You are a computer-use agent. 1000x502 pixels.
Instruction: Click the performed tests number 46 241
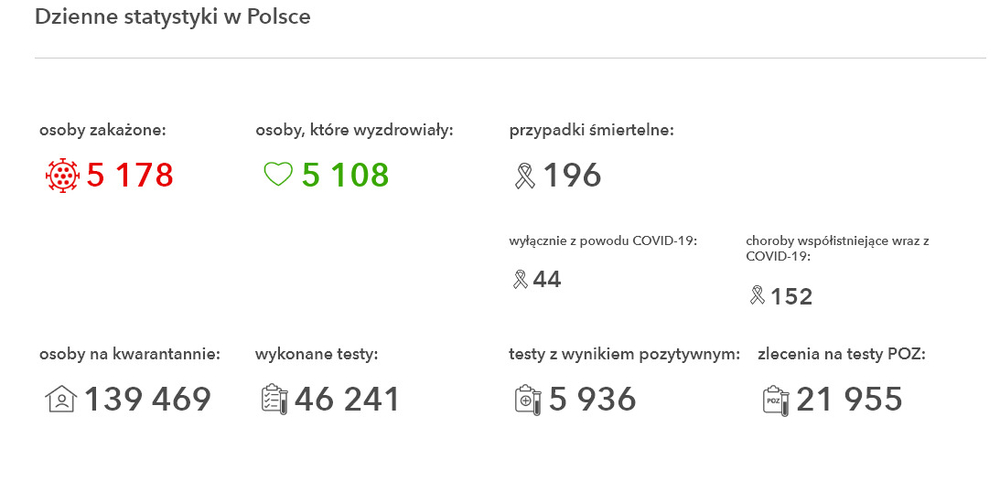coord(347,399)
